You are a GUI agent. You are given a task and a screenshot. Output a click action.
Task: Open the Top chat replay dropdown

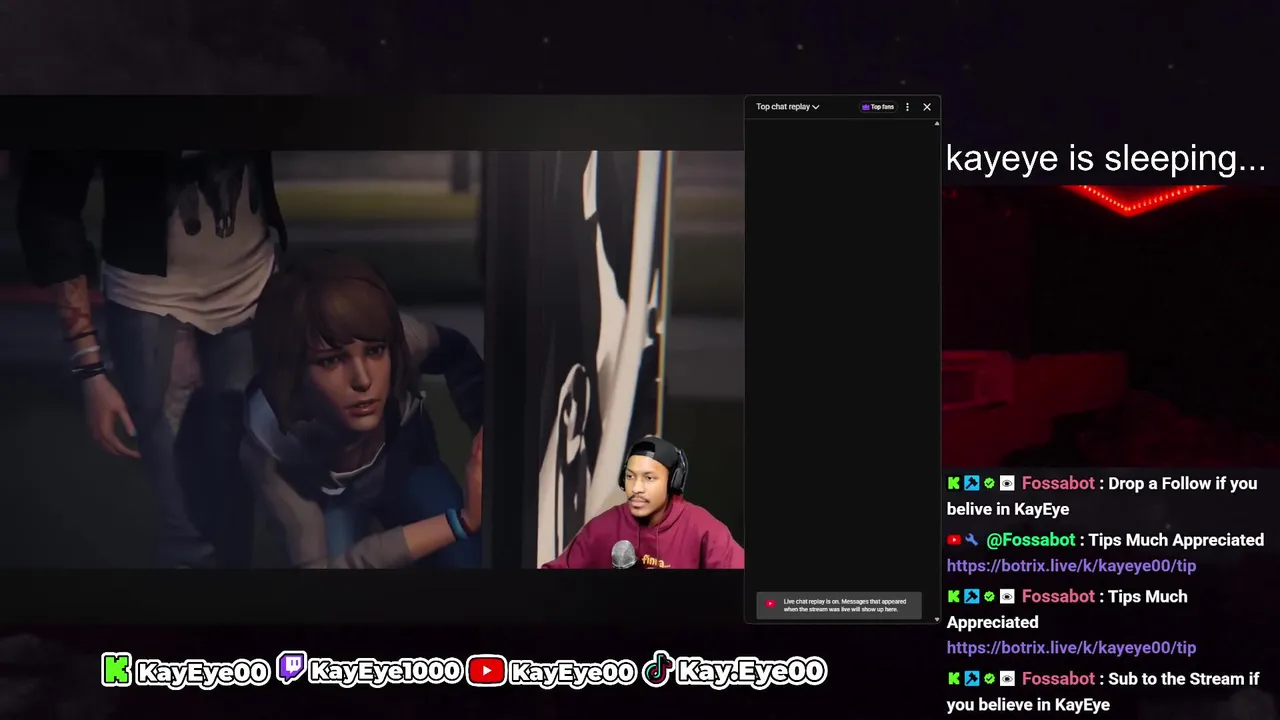(x=788, y=107)
